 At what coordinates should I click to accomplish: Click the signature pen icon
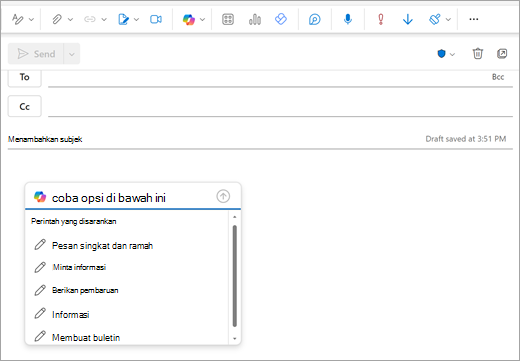pyautogui.click(x=123, y=19)
